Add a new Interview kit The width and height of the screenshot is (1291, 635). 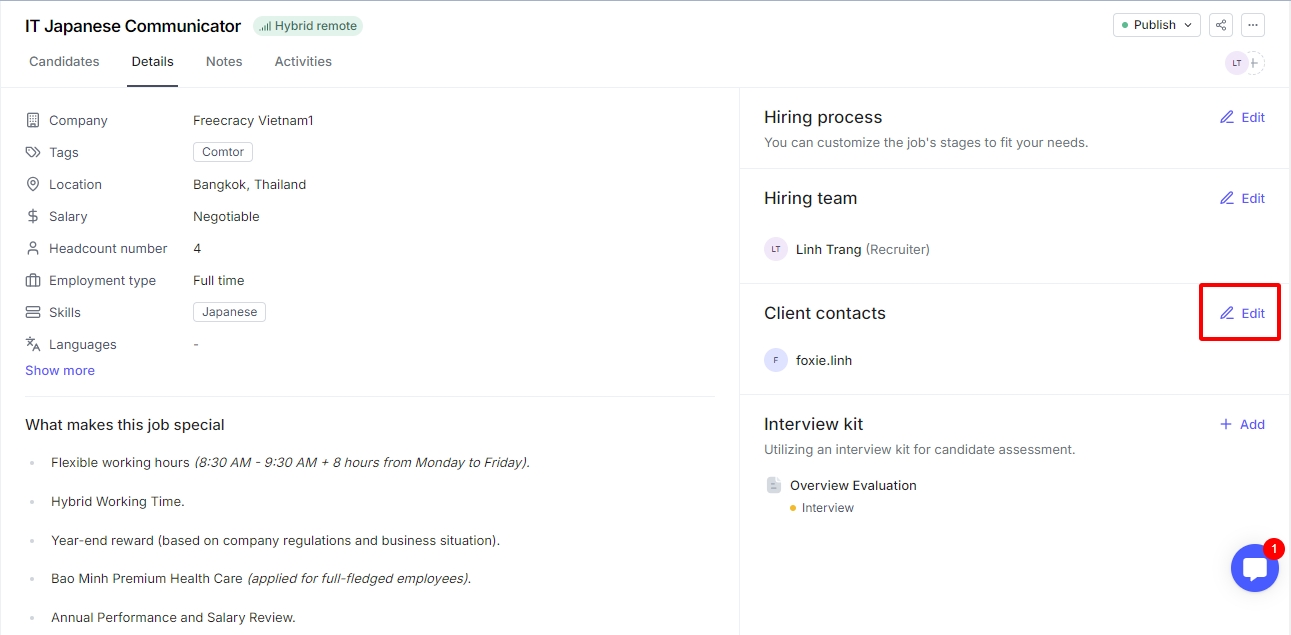click(x=1242, y=424)
